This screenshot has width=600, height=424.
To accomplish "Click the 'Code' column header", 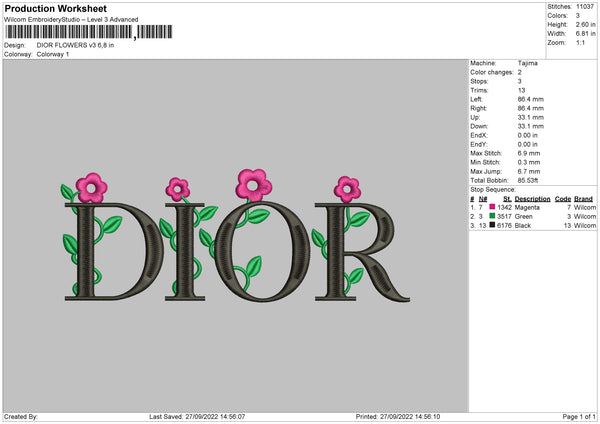I will coord(563,199).
